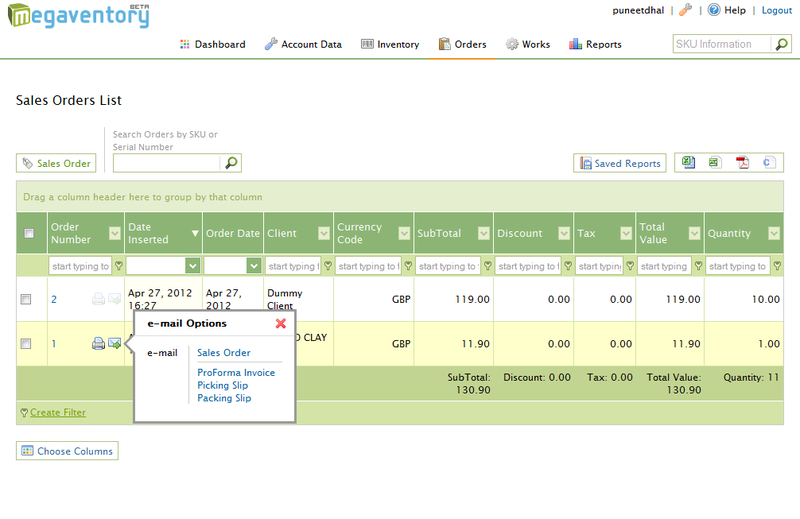Open Order Date filter date dropdown
This screenshot has width=800, height=519.
coord(254,266)
